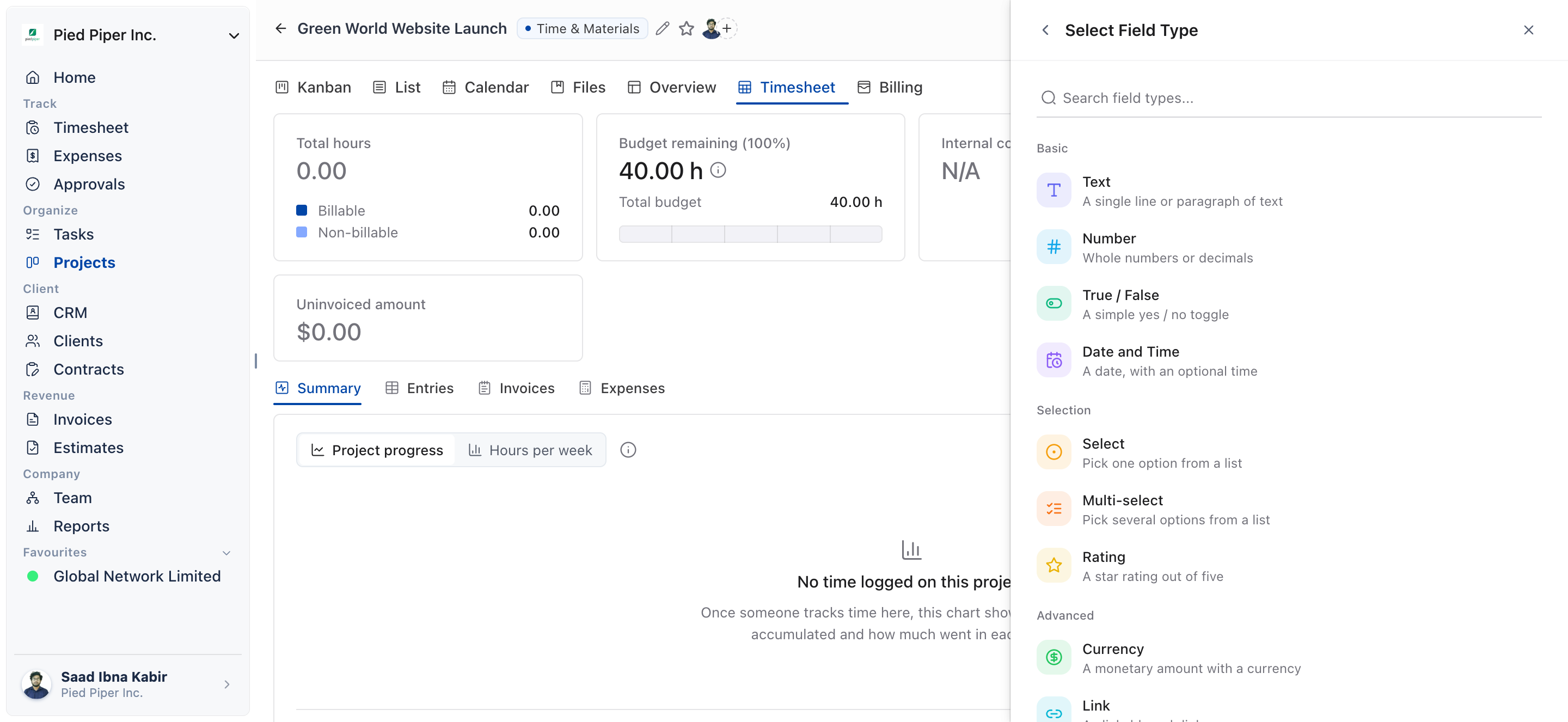Choose the Text field type icon

coord(1053,191)
